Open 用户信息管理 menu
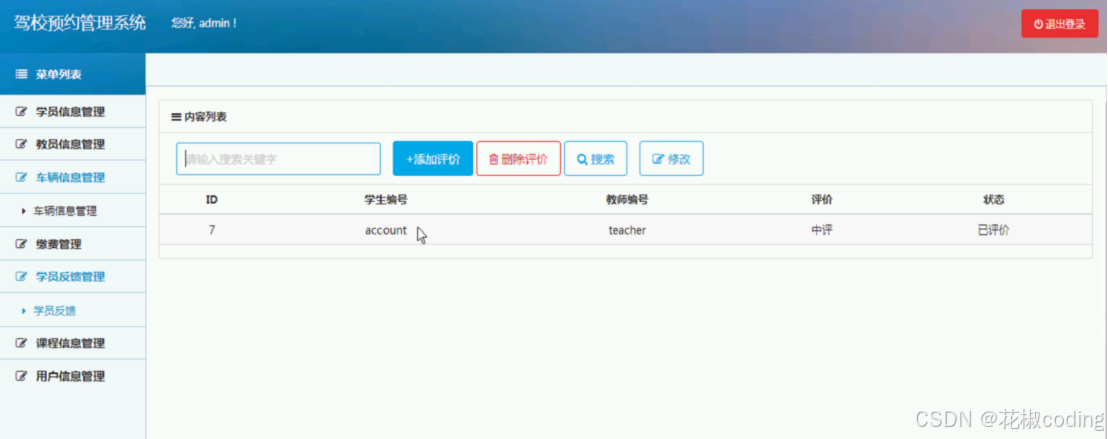1108x439 pixels. 73,376
